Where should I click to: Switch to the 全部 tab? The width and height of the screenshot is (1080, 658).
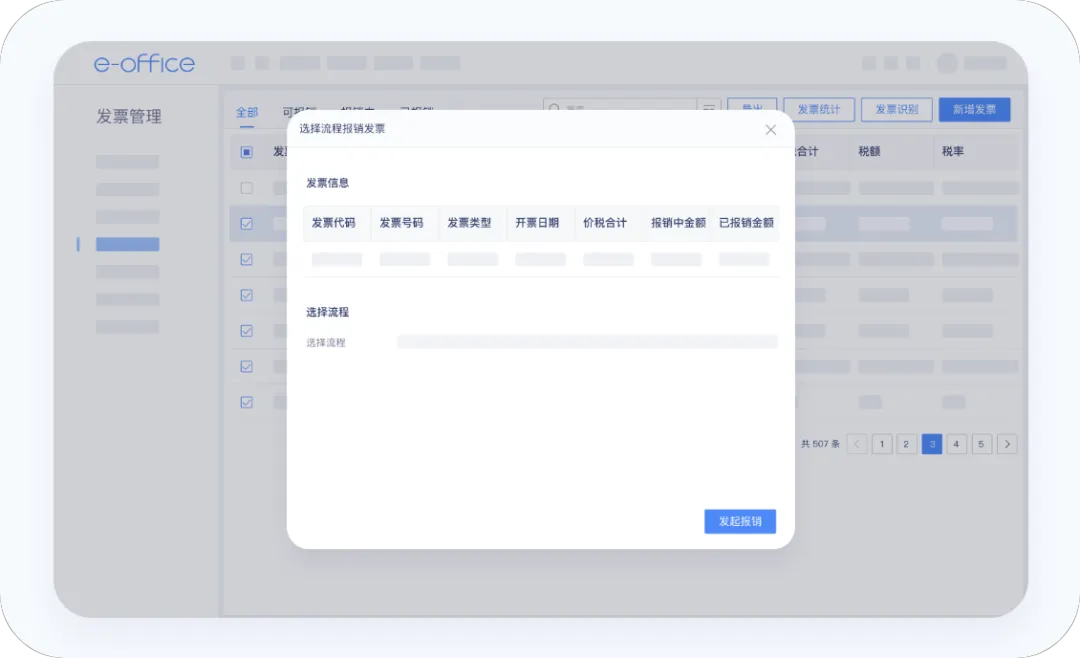pos(247,113)
